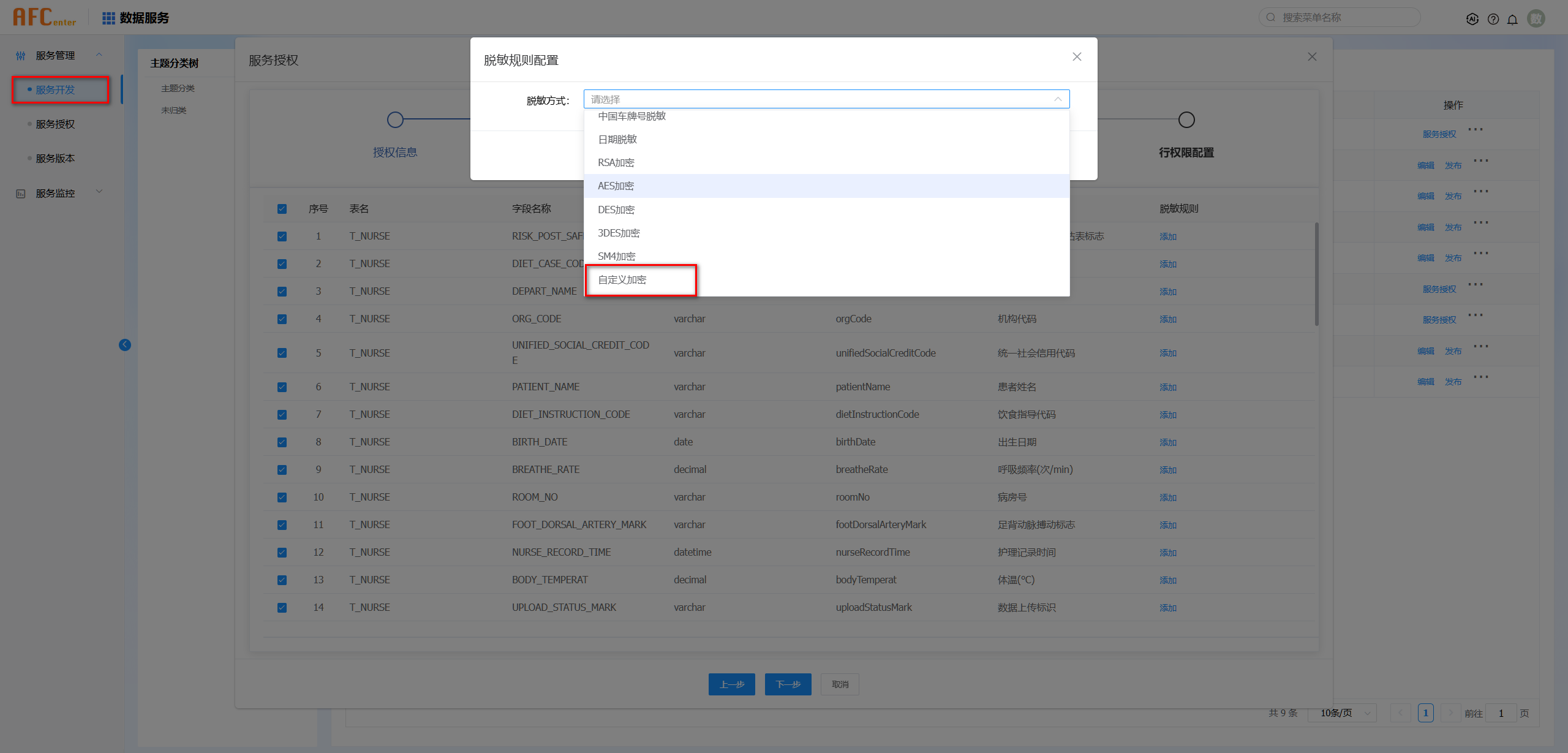Open the data services grid icon

108,18
